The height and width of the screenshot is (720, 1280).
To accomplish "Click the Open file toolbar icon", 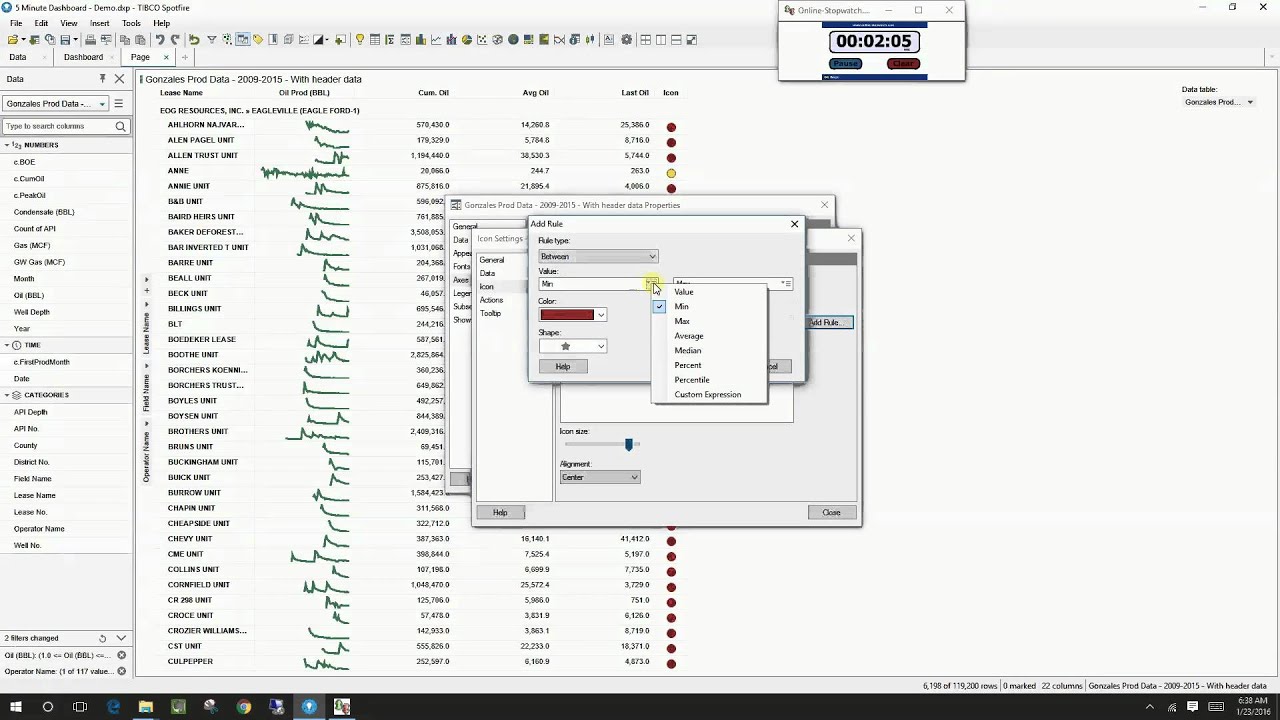I will (x=12, y=40).
